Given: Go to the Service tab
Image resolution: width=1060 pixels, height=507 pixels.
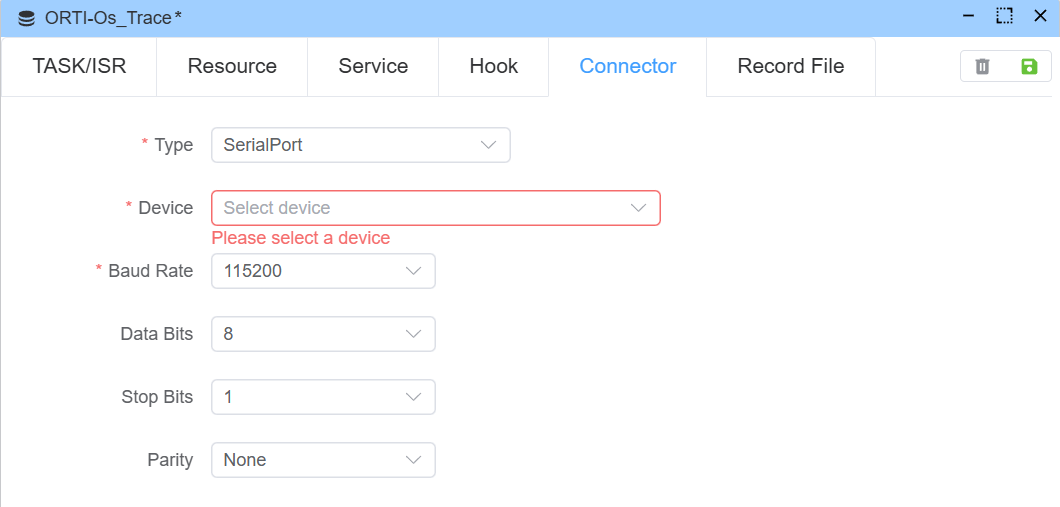Looking at the screenshot, I should (x=373, y=66).
